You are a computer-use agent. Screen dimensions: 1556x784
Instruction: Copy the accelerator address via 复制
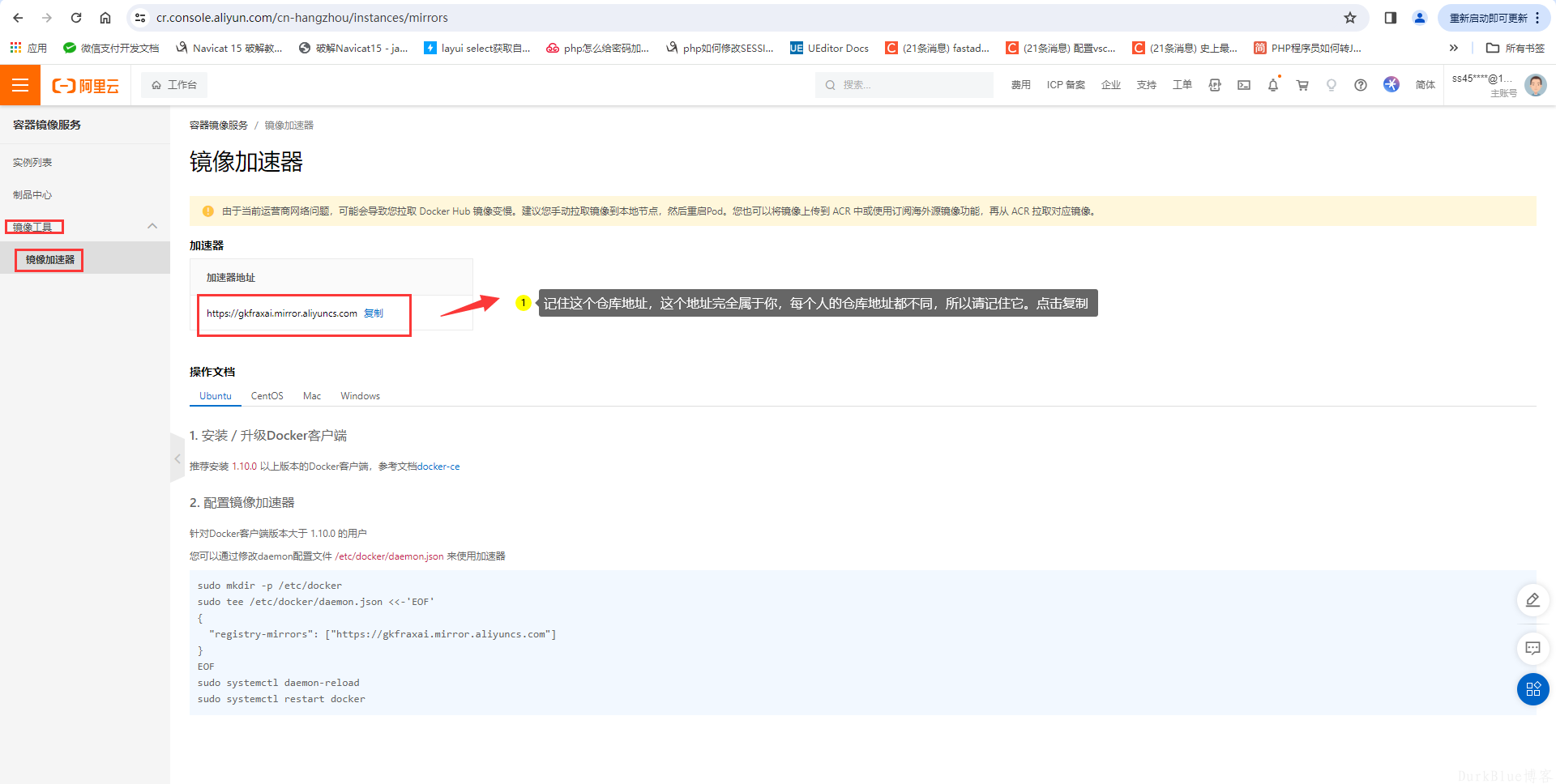(x=374, y=313)
